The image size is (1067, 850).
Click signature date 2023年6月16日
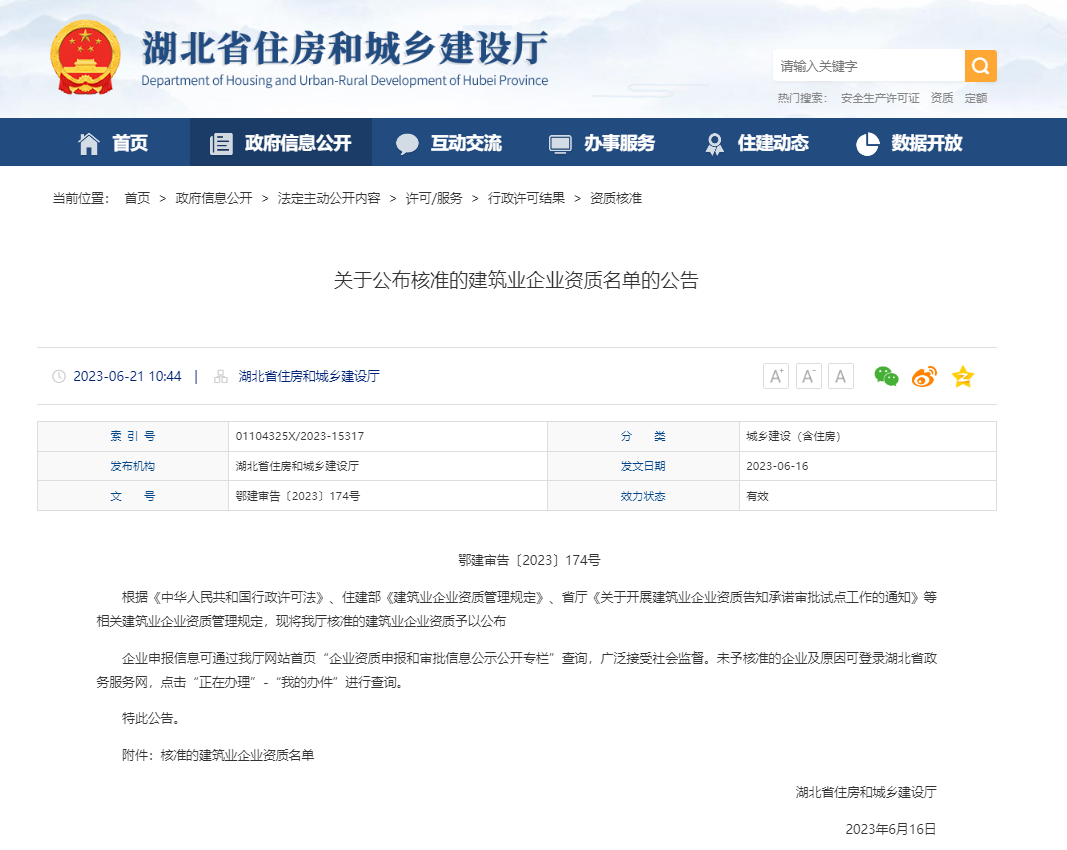coord(891,829)
